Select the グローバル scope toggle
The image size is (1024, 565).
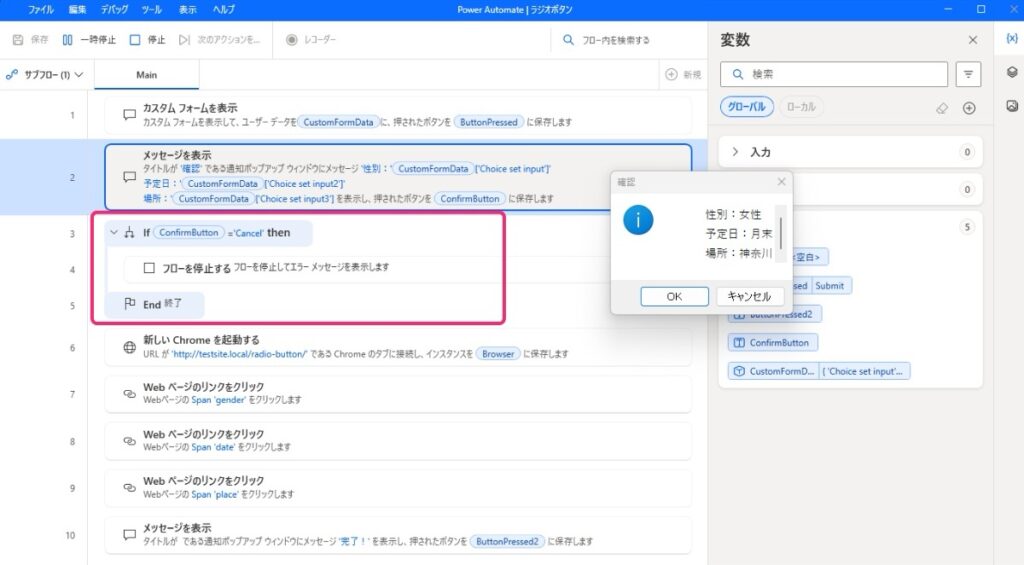tap(746, 106)
